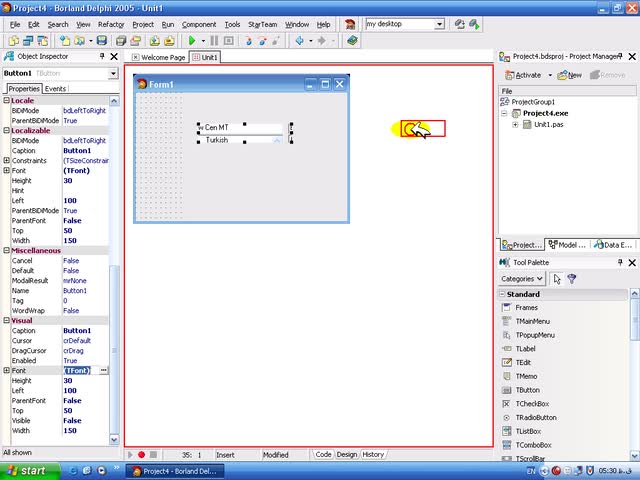Click the macro play button in status bar
This screenshot has width=640, height=480.
coord(130,454)
